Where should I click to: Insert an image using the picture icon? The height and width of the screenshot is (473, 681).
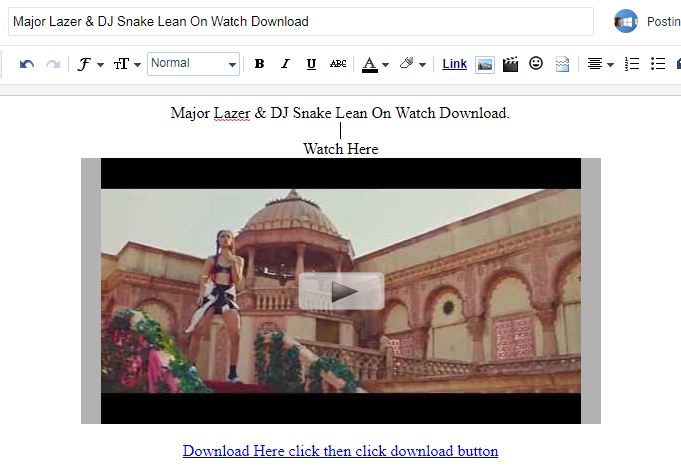[485, 65]
